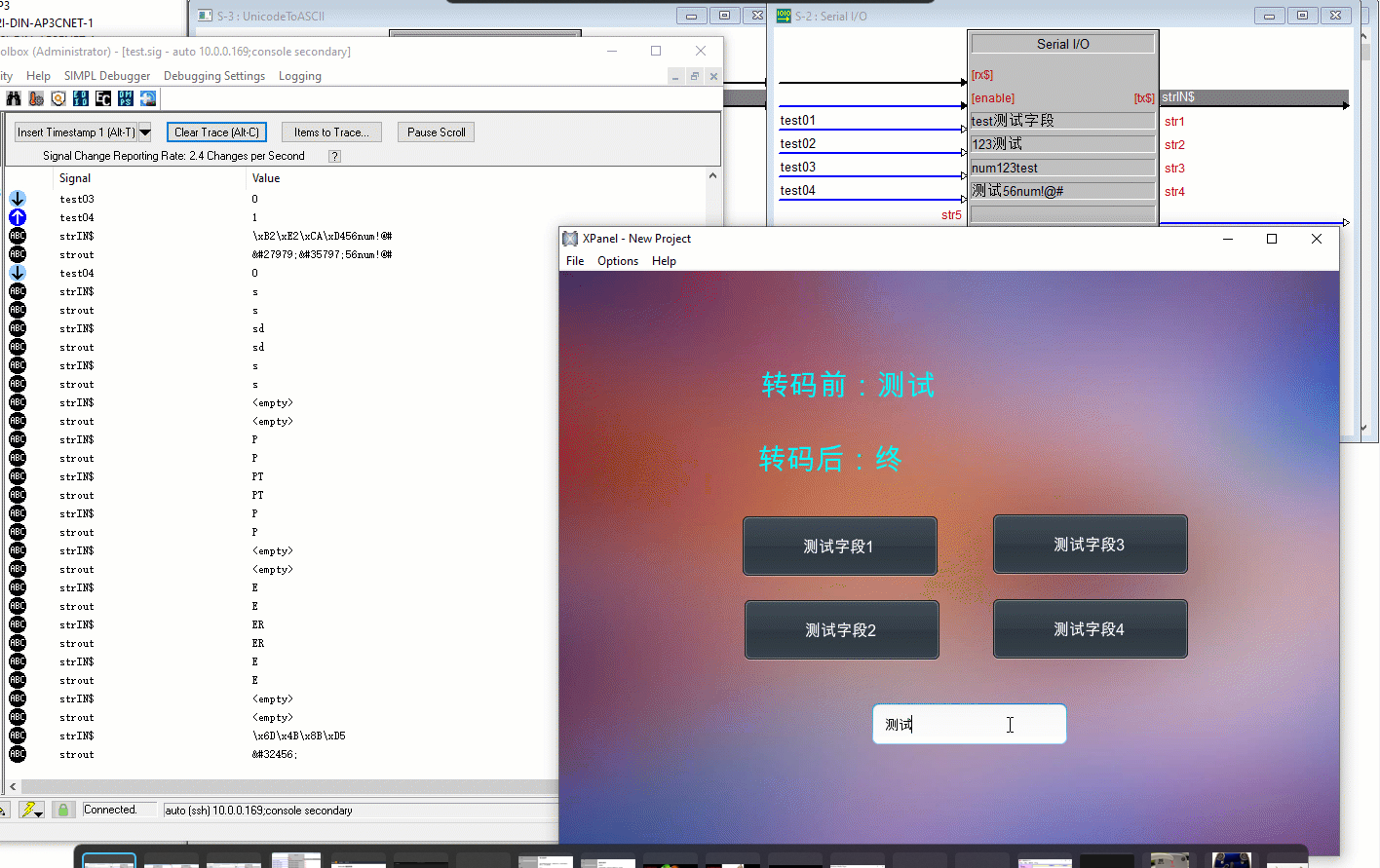Screen dimensions: 1380x868
Task: Open the Options menu in XPanel
Action: point(618,260)
